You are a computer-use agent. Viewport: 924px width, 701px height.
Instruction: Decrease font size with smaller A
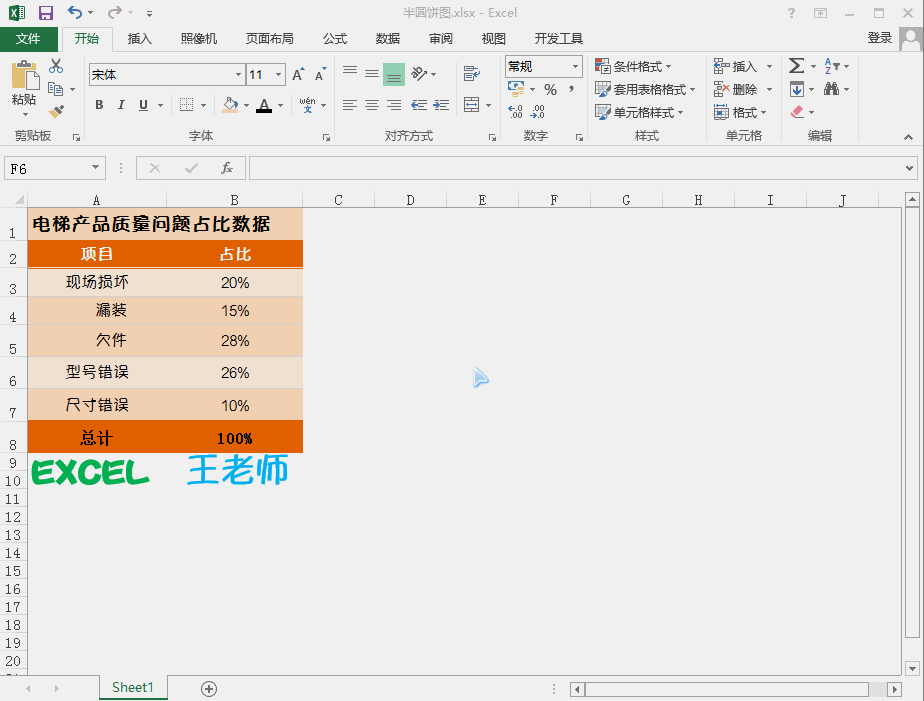320,74
